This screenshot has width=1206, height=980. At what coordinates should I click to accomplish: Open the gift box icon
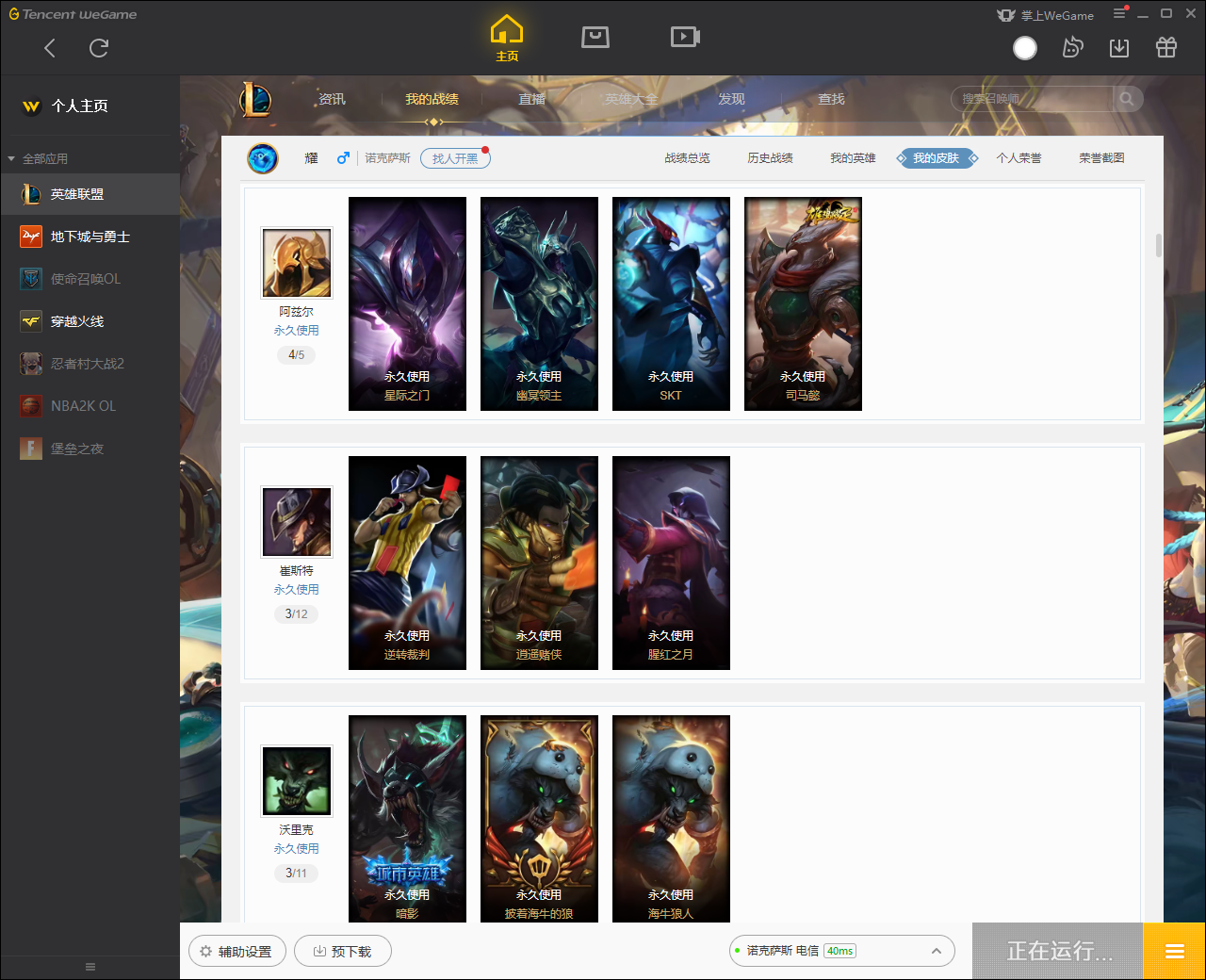pyautogui.click(x=1166, y=48)
